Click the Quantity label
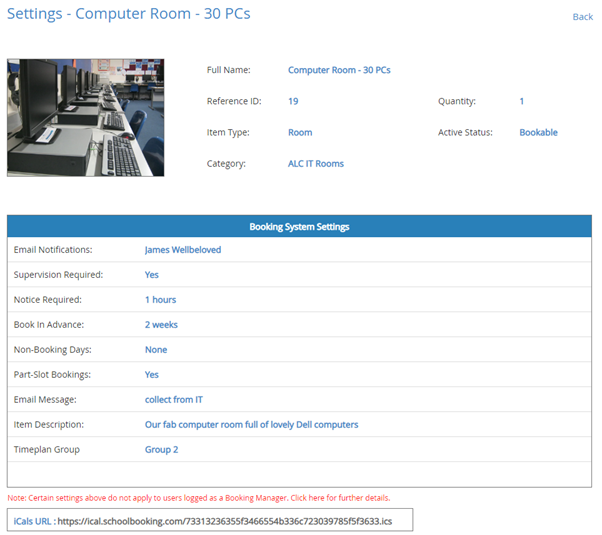Viewport: 602px width, 535px height. [457, 101]
